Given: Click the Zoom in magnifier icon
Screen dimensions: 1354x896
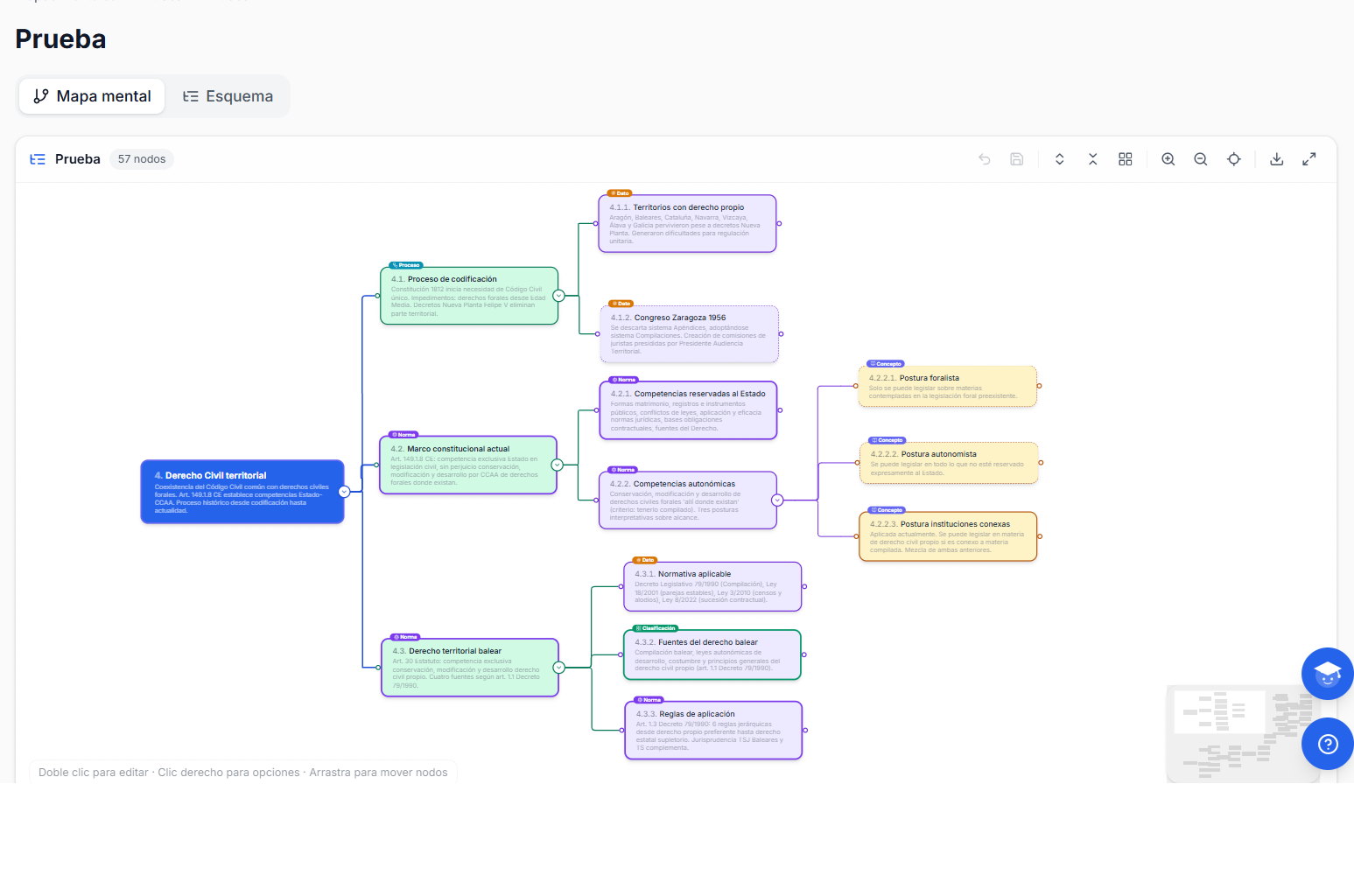Looking at the screenshot, I should (1168, 159).
